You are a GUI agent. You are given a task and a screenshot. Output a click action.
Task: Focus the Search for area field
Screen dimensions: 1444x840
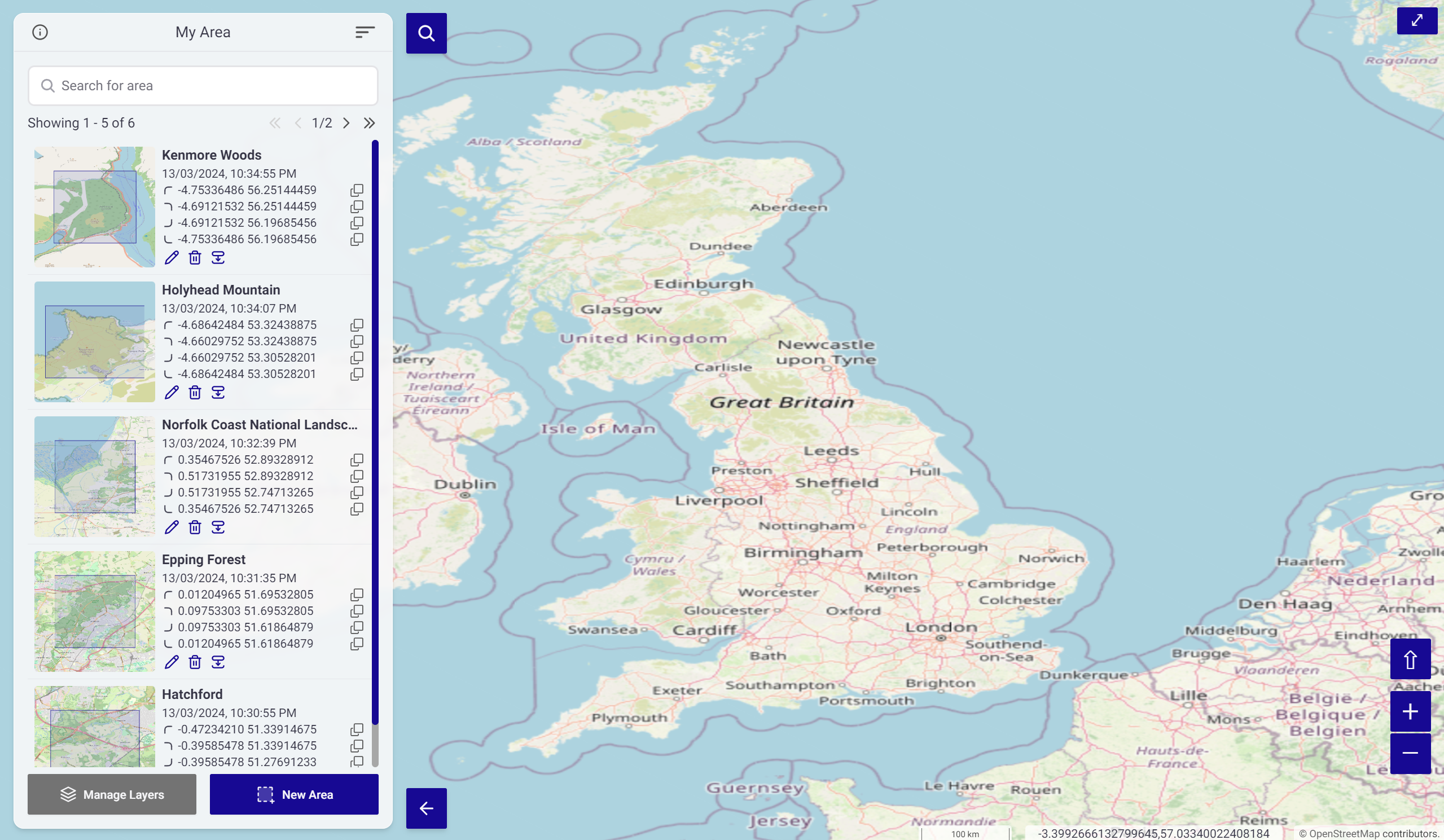click(203, 86)
